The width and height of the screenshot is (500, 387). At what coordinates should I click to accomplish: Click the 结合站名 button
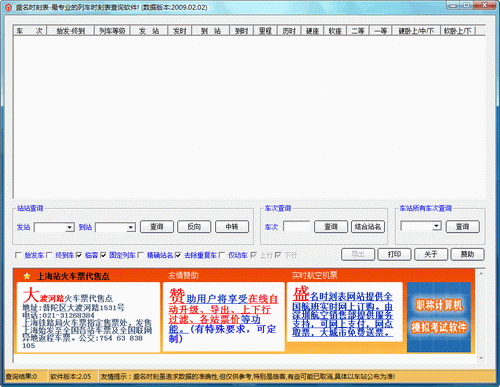(x=368, y=227)
